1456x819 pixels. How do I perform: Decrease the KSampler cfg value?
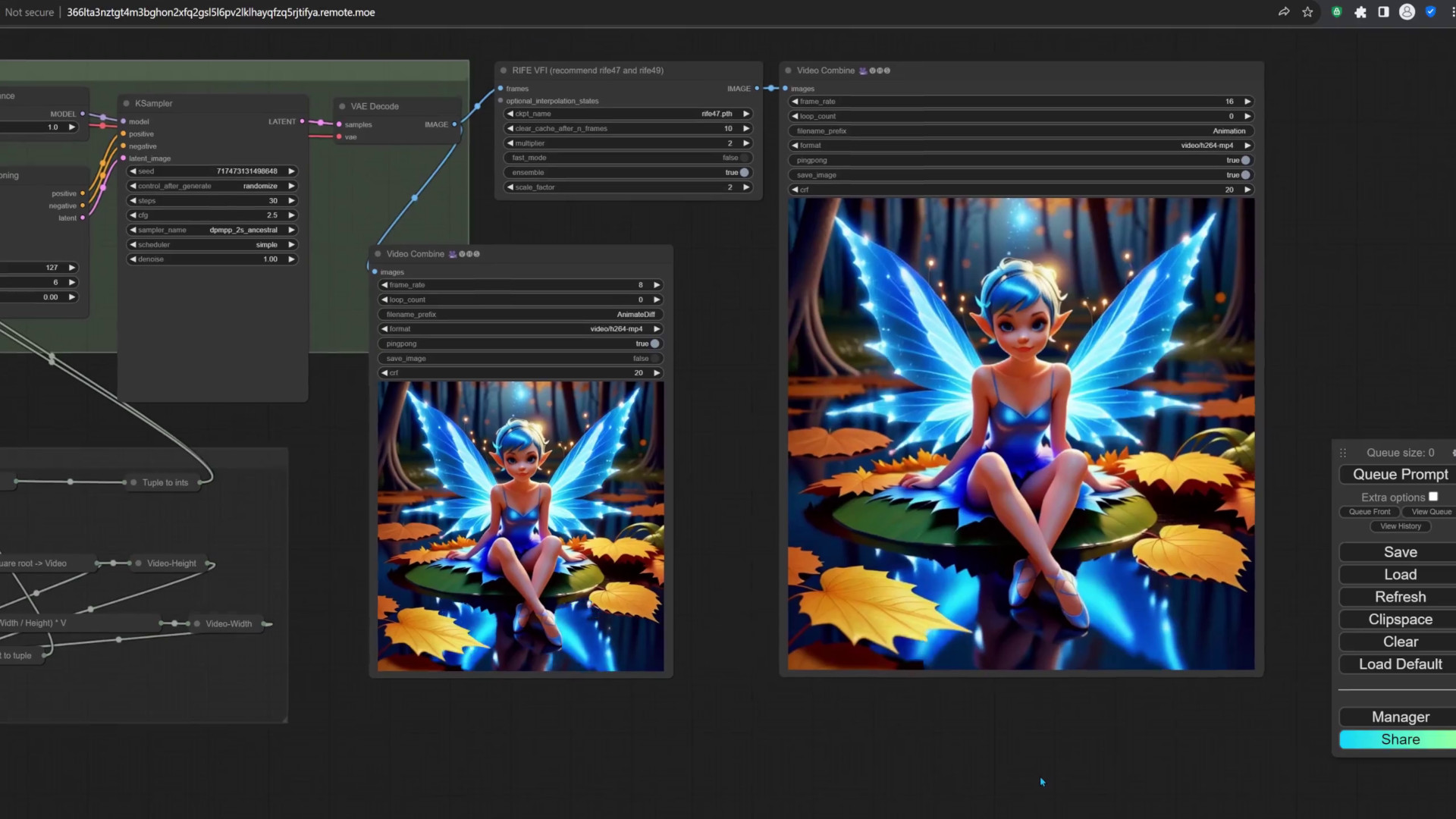point(133,215)
